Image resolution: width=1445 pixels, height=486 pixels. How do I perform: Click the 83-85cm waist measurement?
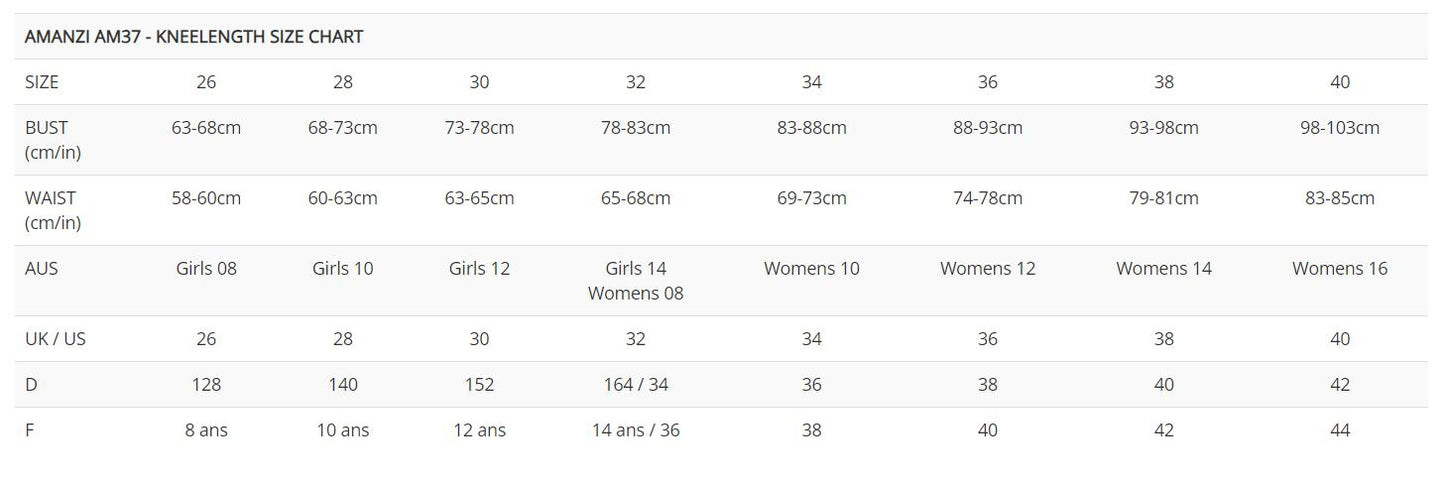(1340, 198)
